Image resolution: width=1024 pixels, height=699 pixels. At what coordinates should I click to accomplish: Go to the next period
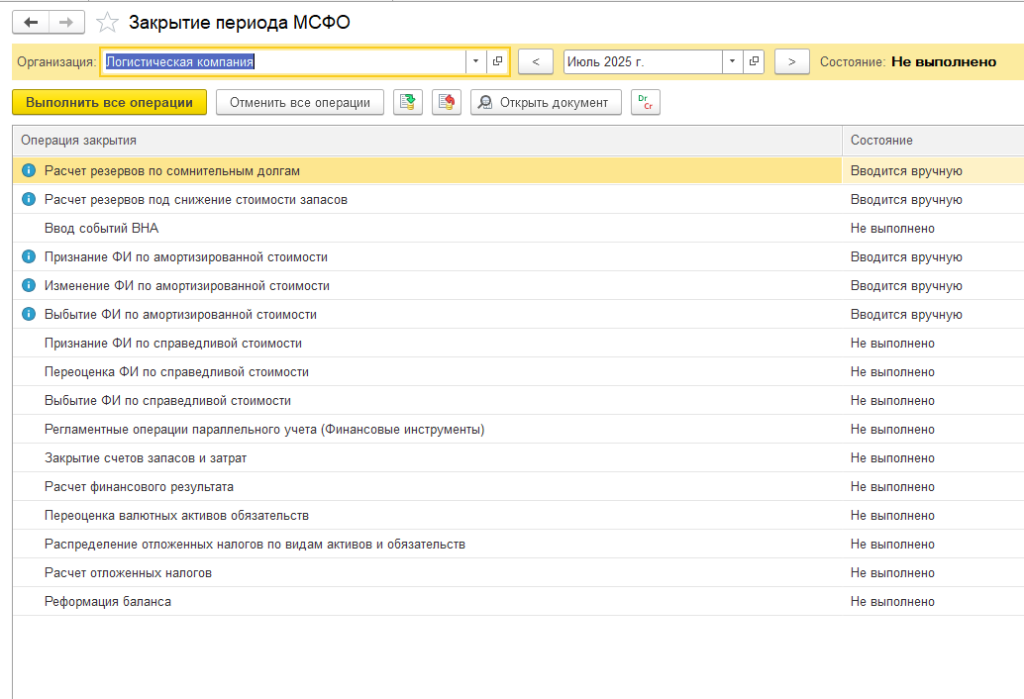pyautogui.click(x=792, y=62)
